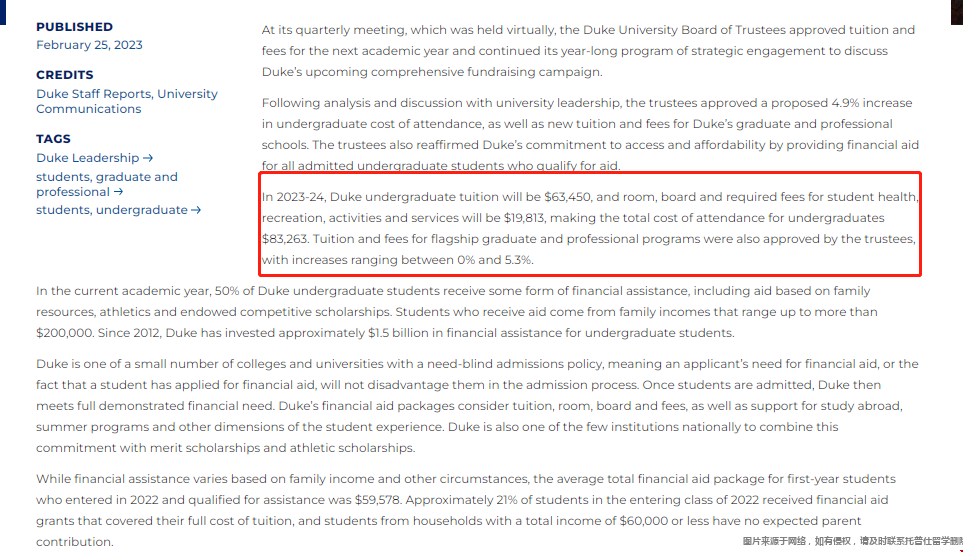Screen dimensions: 963x552
Task: Click the paragraph mentioning 4.9% increase
Action: 588,134
